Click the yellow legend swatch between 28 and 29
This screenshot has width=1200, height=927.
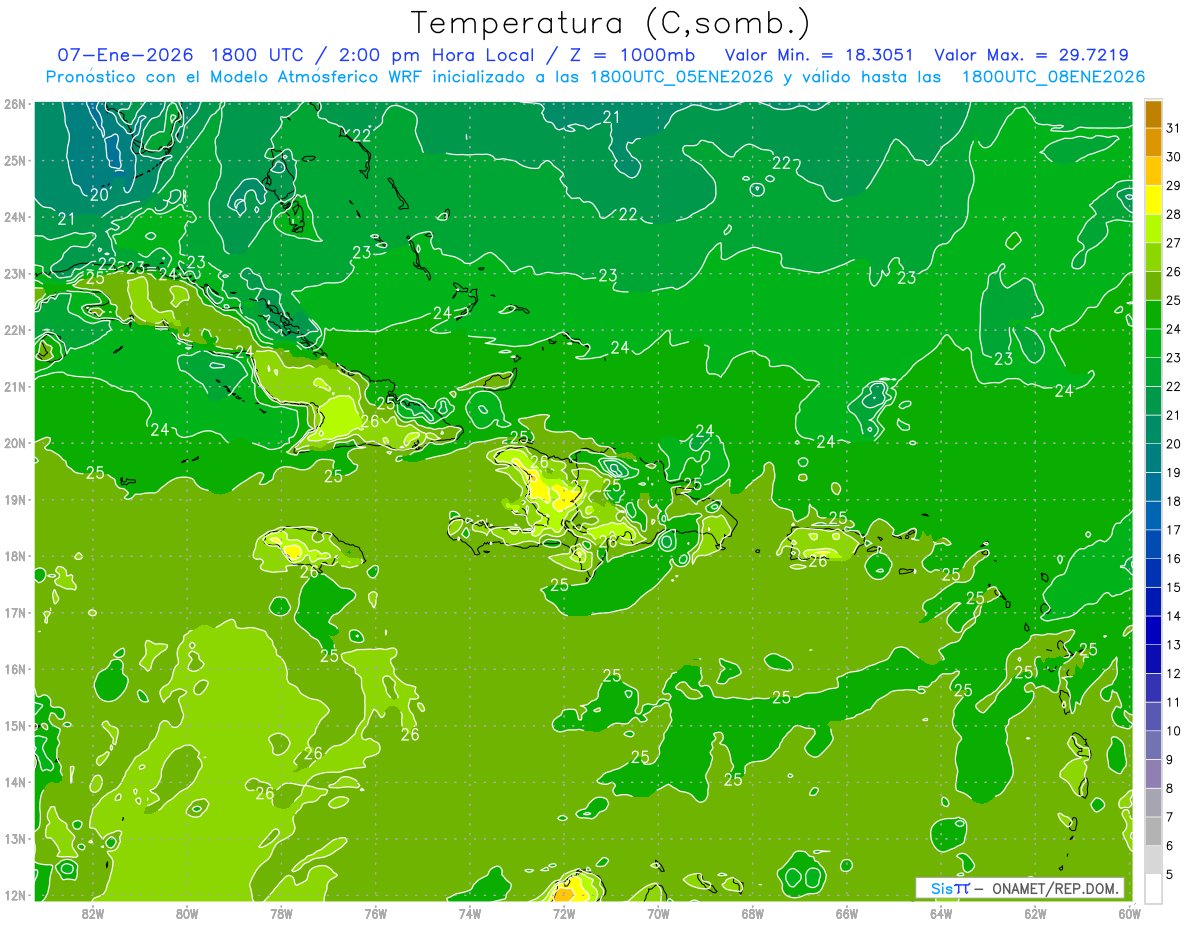coord(1153,199)
